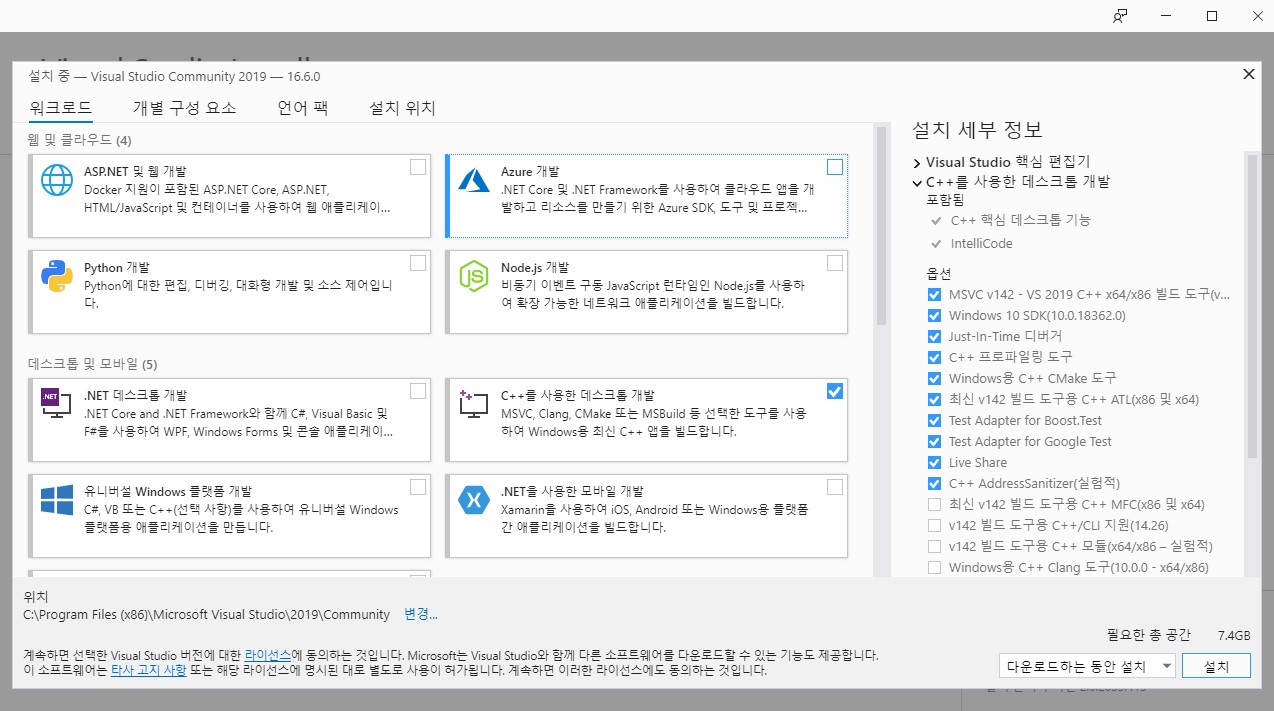This screenshot has height=711, width=1274.
Task: Click the C++ core desktop features item
Action: click(x=1020, y=220)
